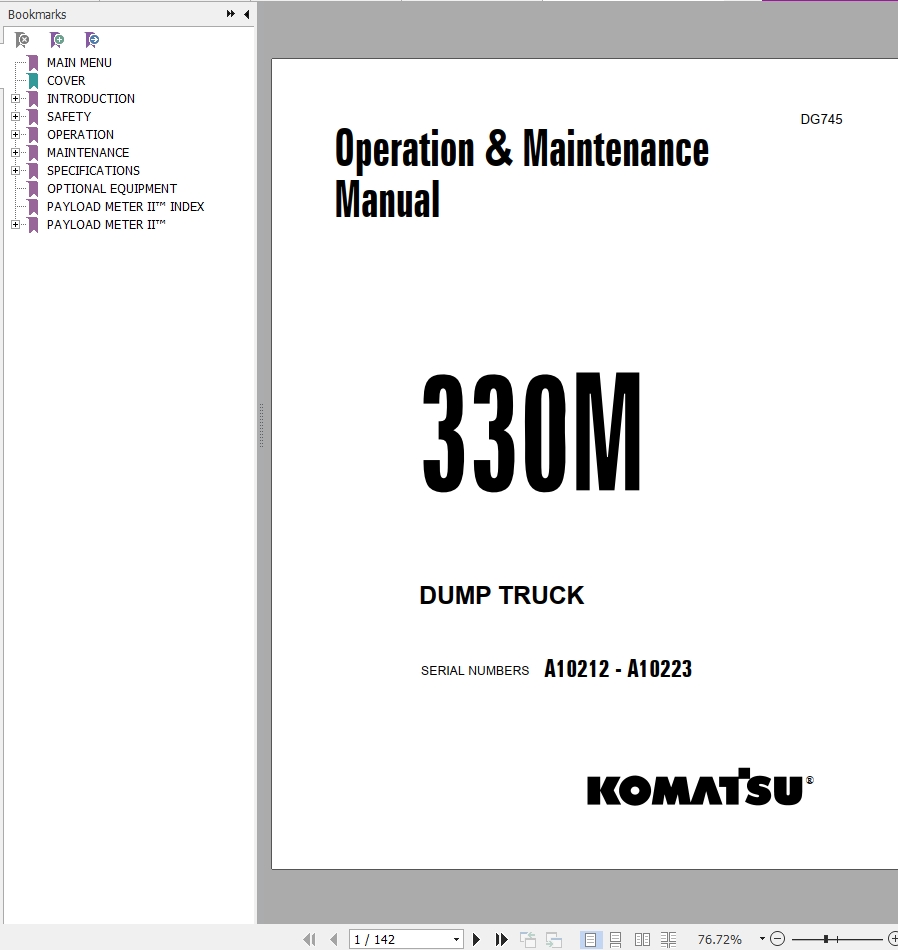Click the 76.72% zoom level value
The width and height of the screenshot is (898, 950).
point(719,940)
